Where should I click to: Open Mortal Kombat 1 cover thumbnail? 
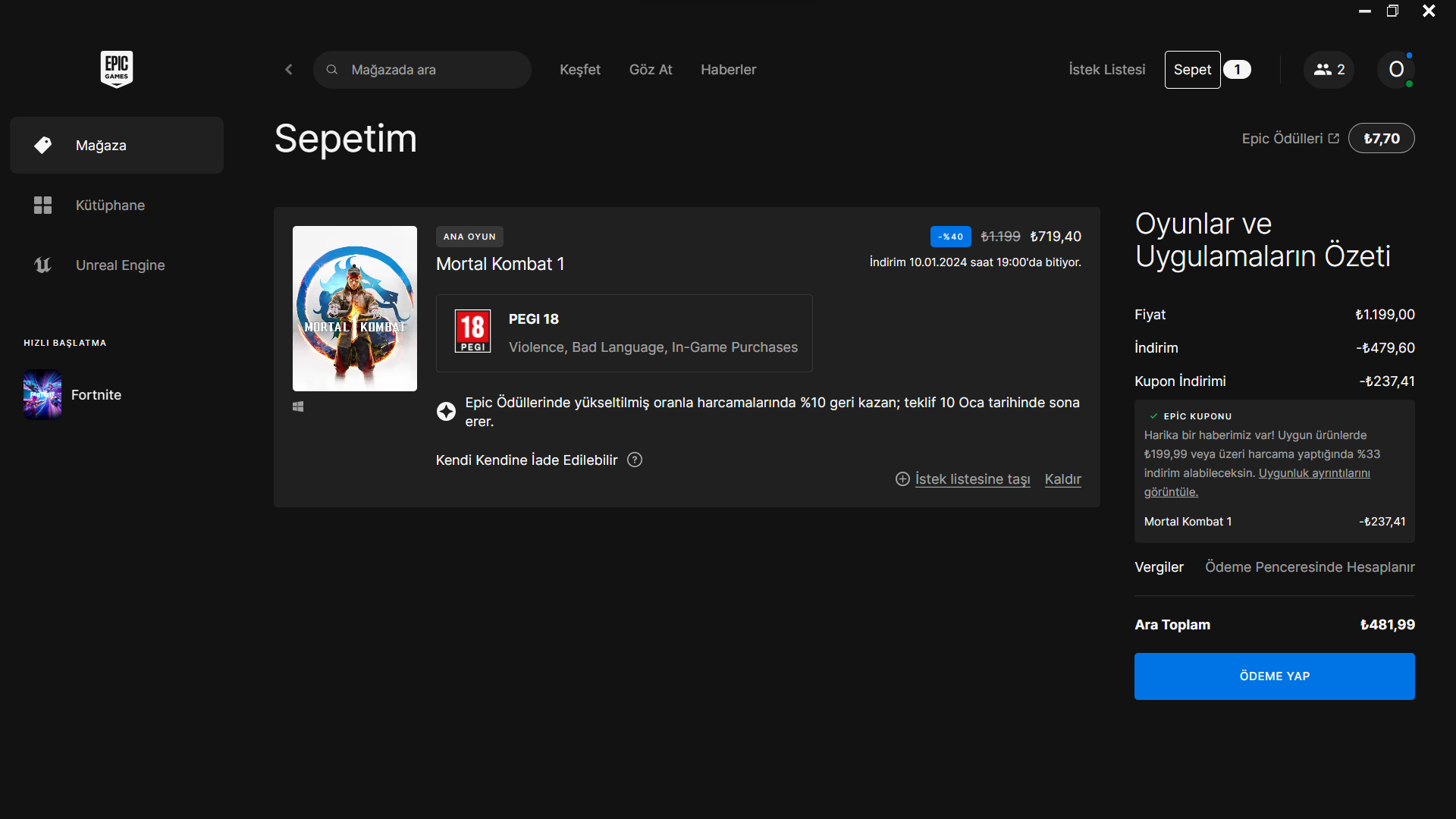[355, 309]
